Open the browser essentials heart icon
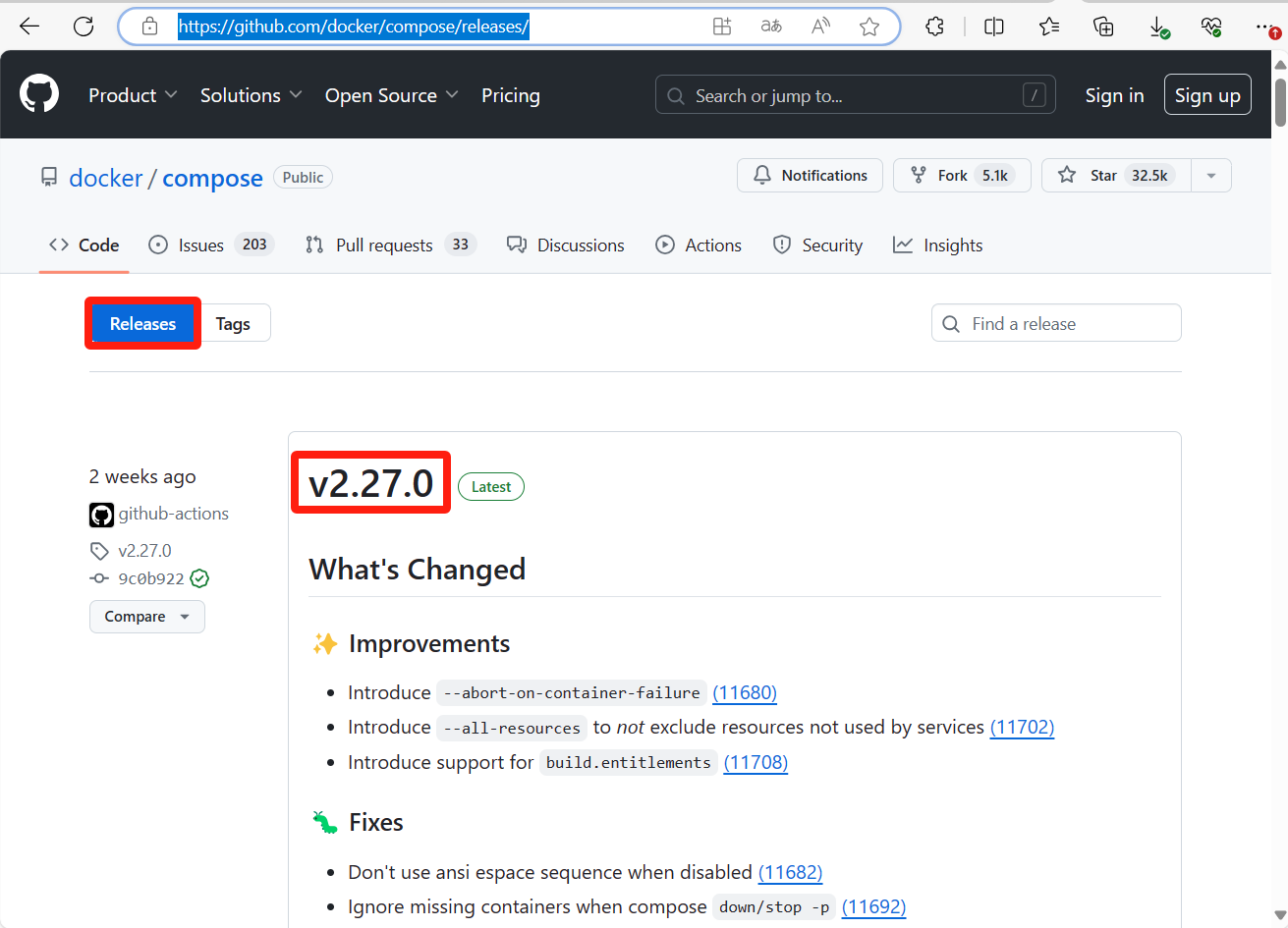This screenshot has width=1288, height=928. [x=1212, y=27]
